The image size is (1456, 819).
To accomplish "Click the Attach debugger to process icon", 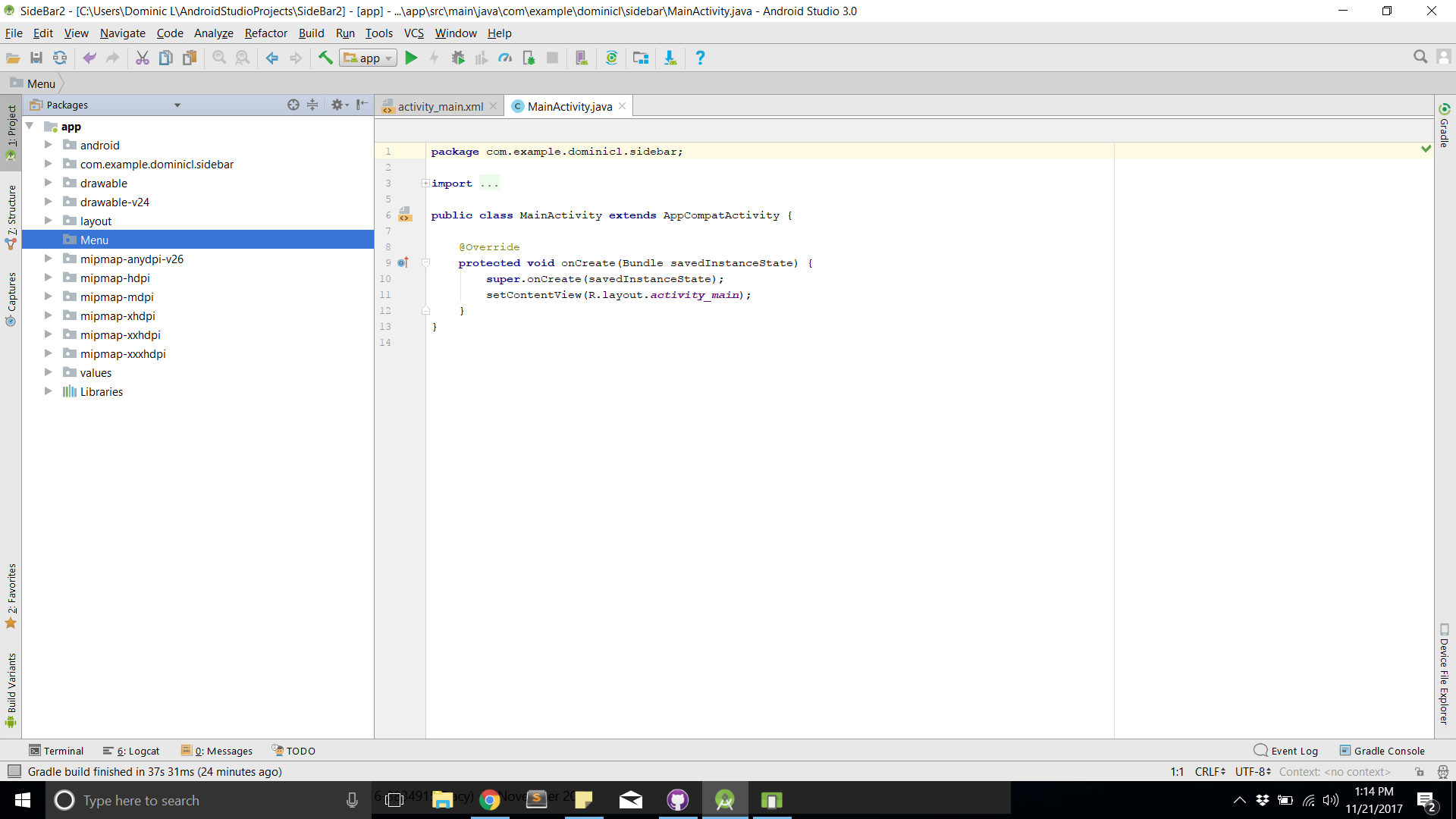I will point(529,58).
